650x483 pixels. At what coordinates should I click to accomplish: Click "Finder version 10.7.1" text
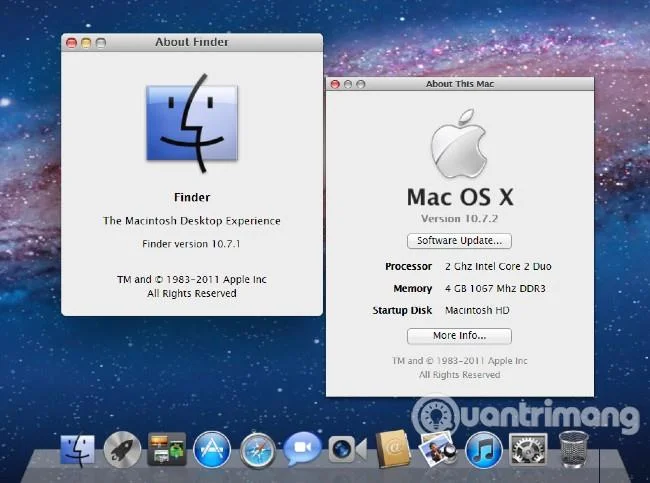pyautogui.click(x=191, y=244)
